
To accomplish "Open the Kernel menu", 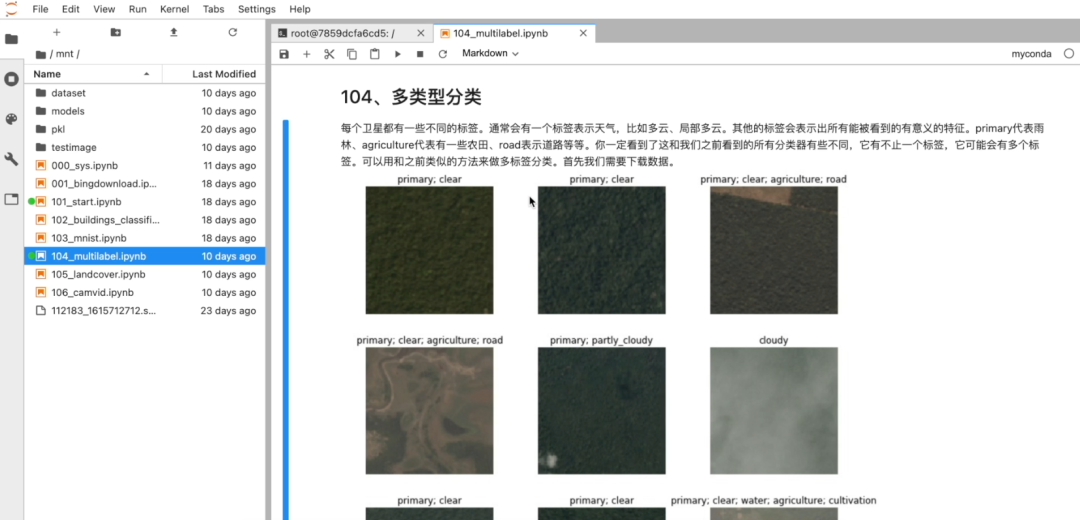I will tap(174, 9).
